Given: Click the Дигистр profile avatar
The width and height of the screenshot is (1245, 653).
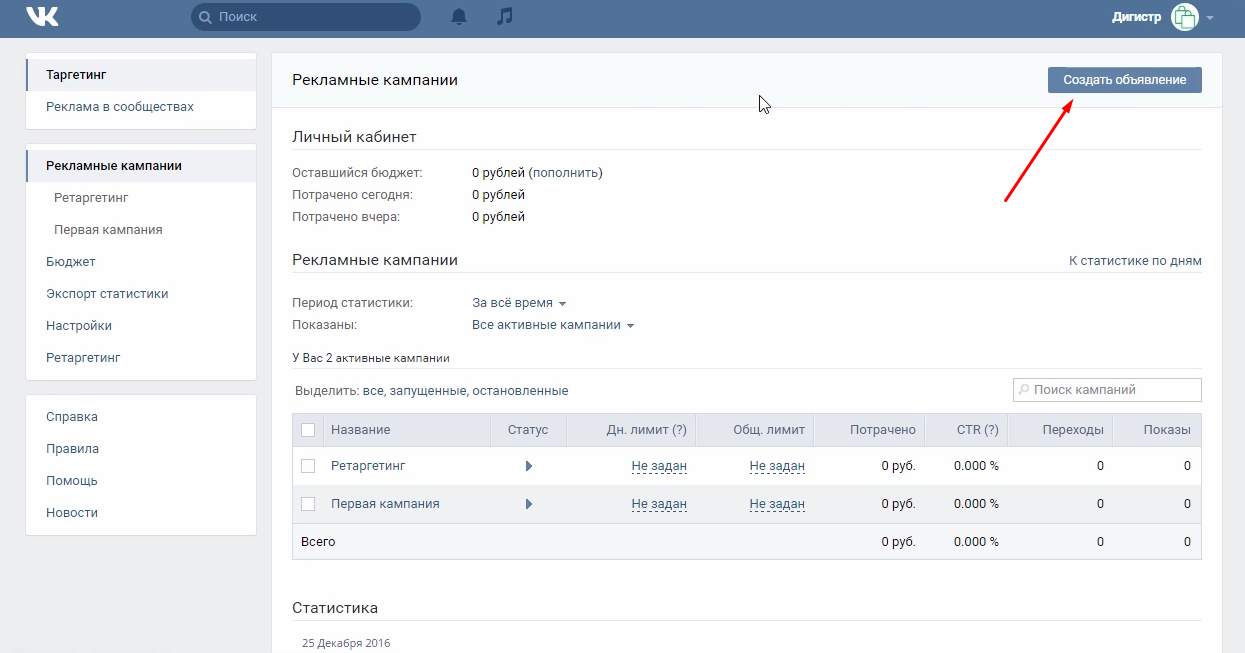Looking at the screenshot, I should point(1184,17).
